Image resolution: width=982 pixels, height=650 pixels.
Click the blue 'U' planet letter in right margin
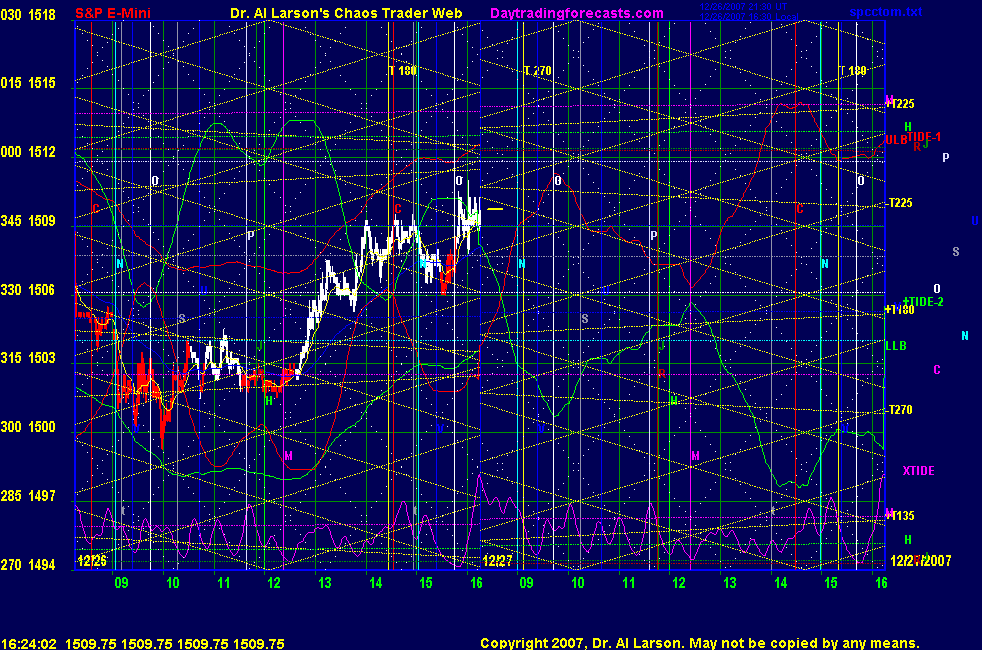coord(975,220)
